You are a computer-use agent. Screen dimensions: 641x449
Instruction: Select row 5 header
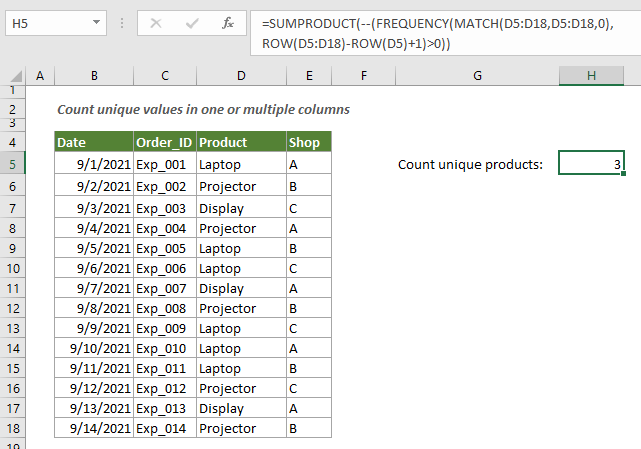14,165
